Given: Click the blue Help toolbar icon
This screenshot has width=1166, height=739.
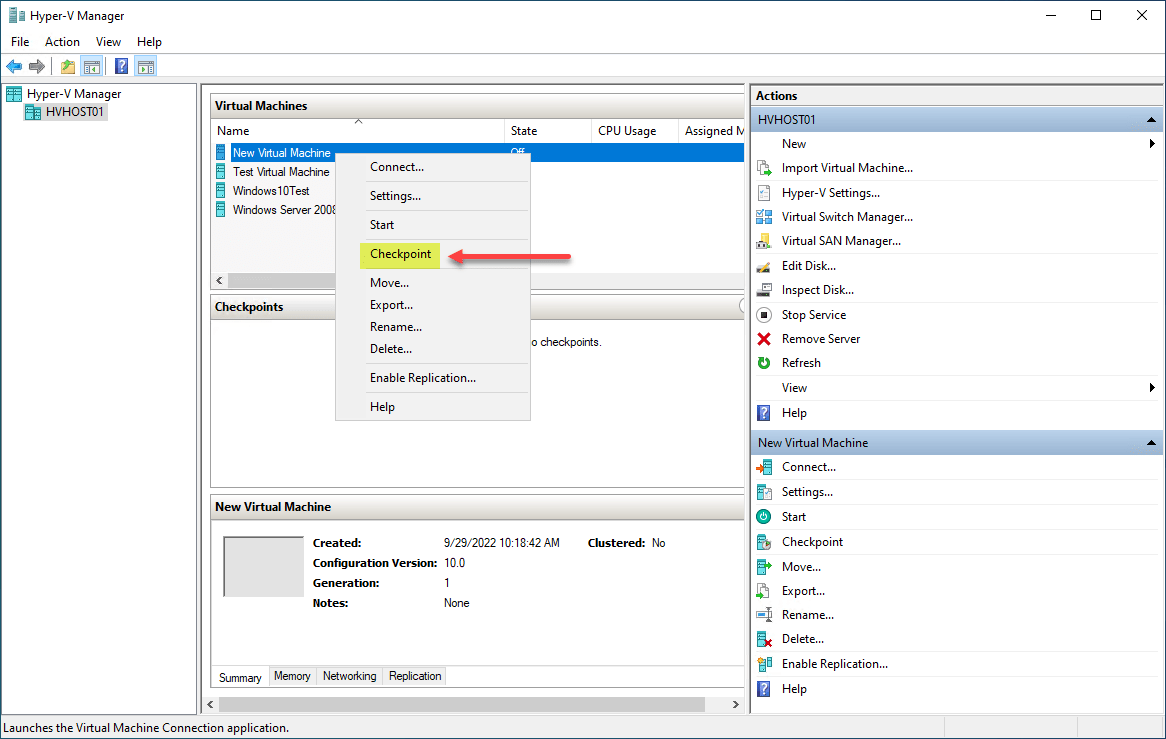Looking at the screenshot, I should 121,67.
